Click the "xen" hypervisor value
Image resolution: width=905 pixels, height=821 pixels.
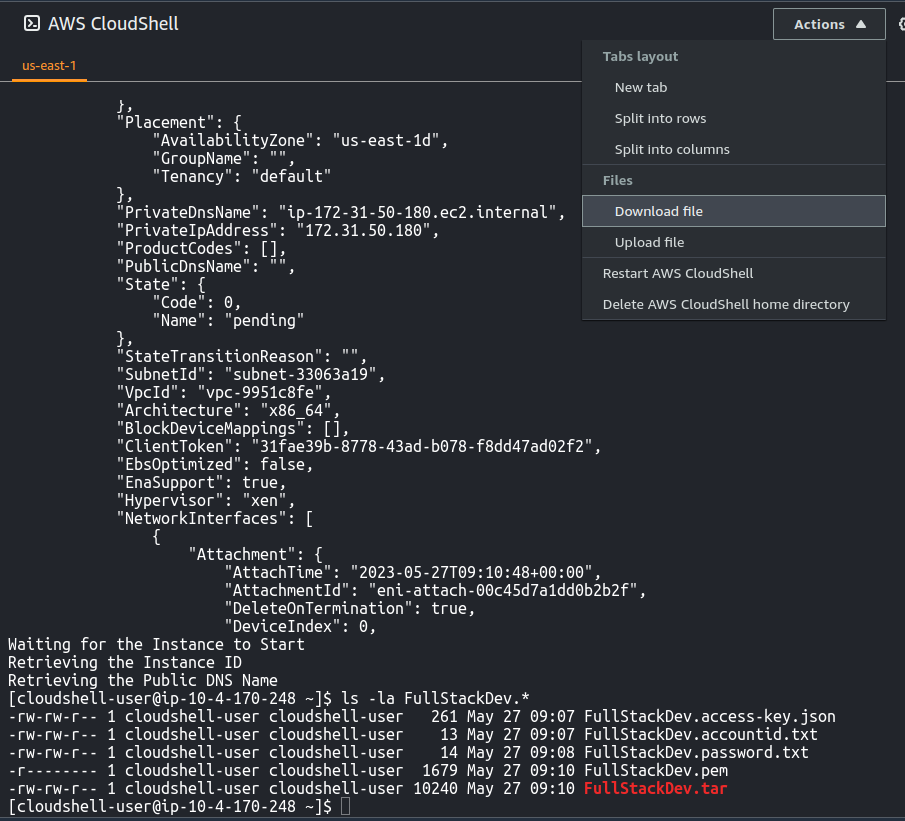click(x=264, y=501)
